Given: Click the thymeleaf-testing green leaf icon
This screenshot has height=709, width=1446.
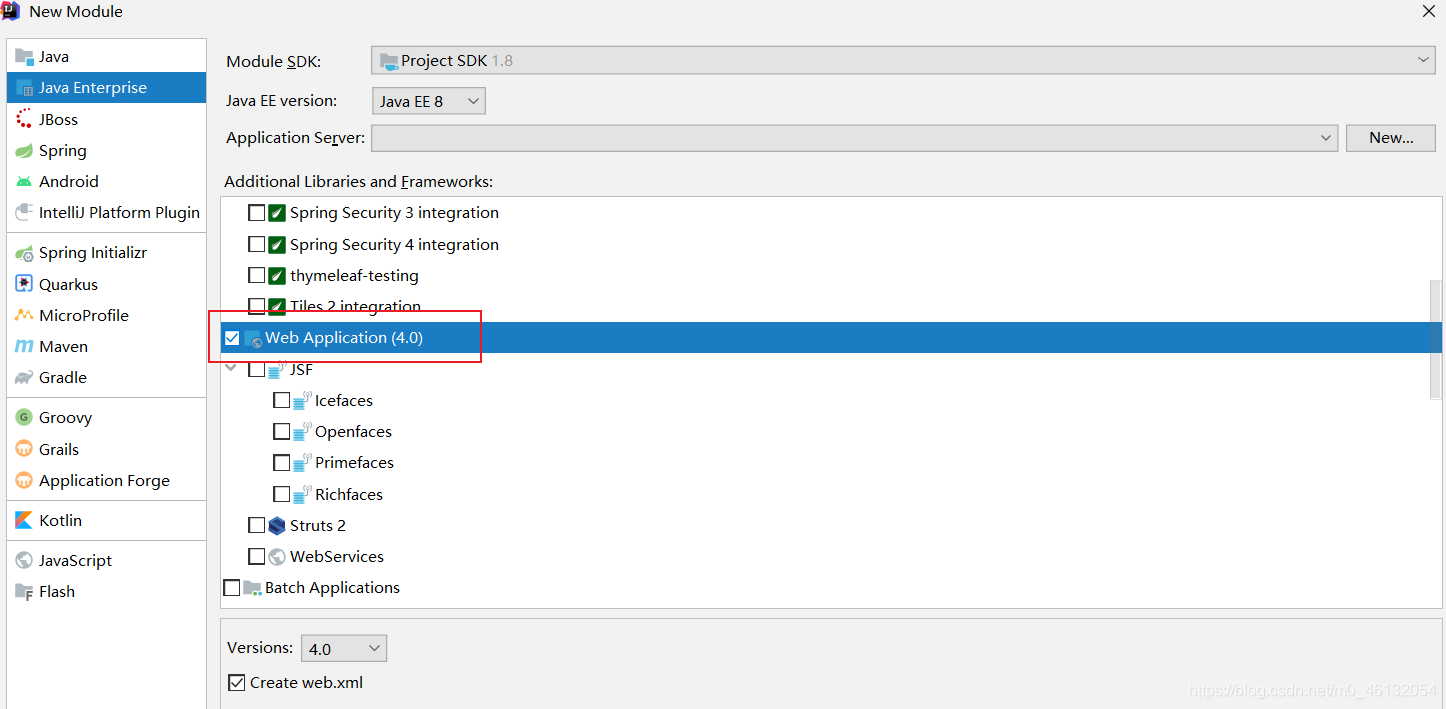Looking at the screenshot, I should point(277,275).
